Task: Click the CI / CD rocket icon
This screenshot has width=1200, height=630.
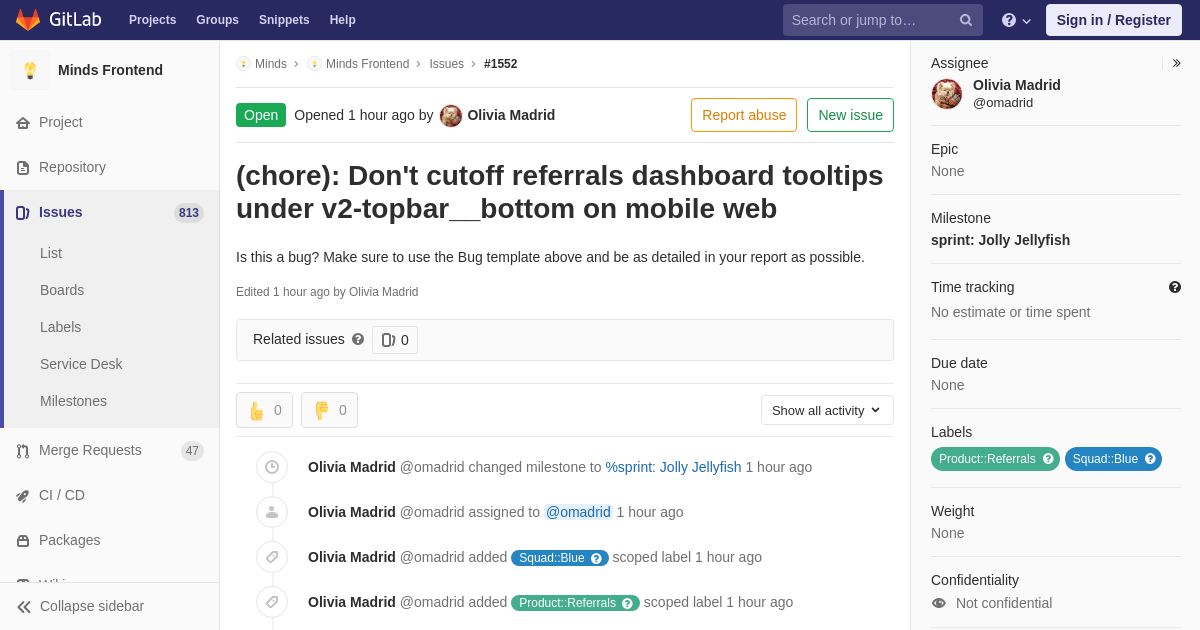Action: [x=23, y=496]
